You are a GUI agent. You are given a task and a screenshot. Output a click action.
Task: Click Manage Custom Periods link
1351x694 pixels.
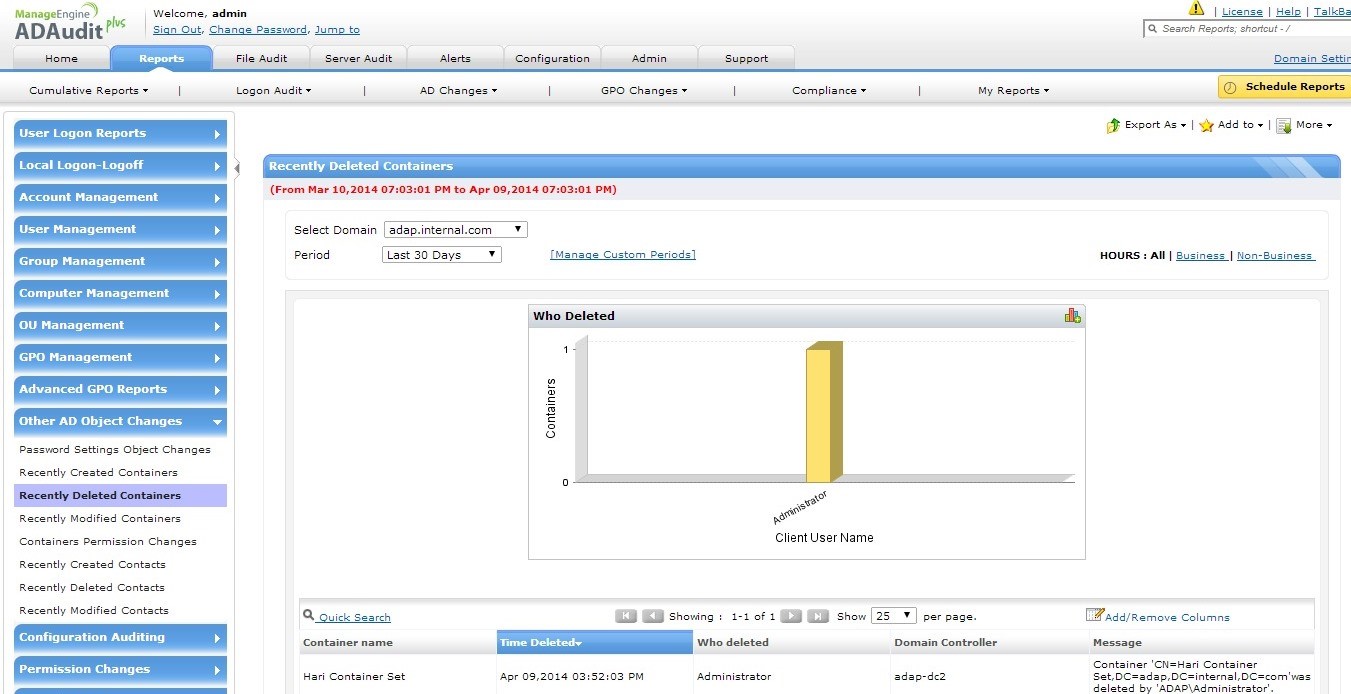coord(623,255)
